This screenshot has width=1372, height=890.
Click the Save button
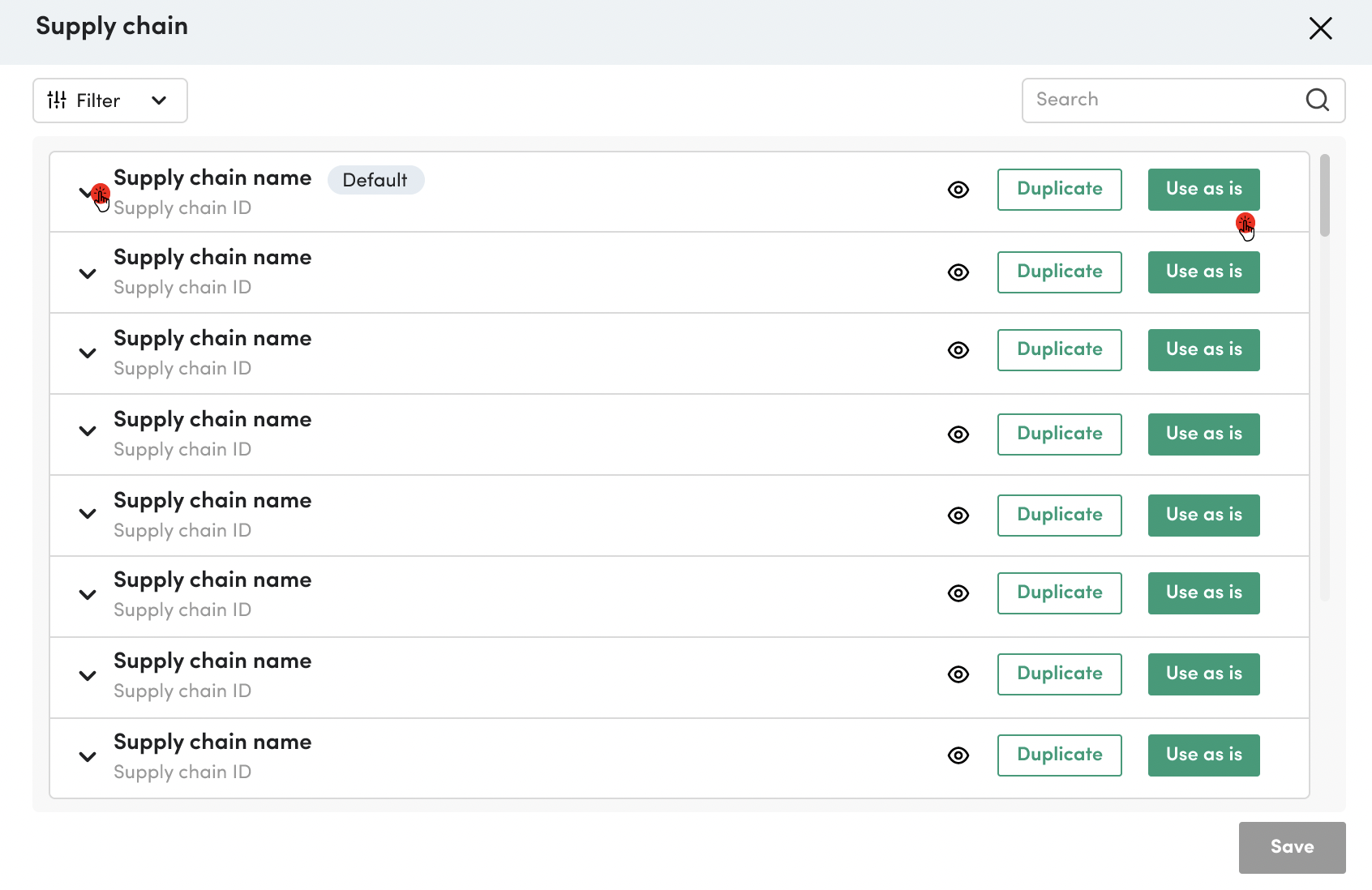click(x=1293, y=848)
